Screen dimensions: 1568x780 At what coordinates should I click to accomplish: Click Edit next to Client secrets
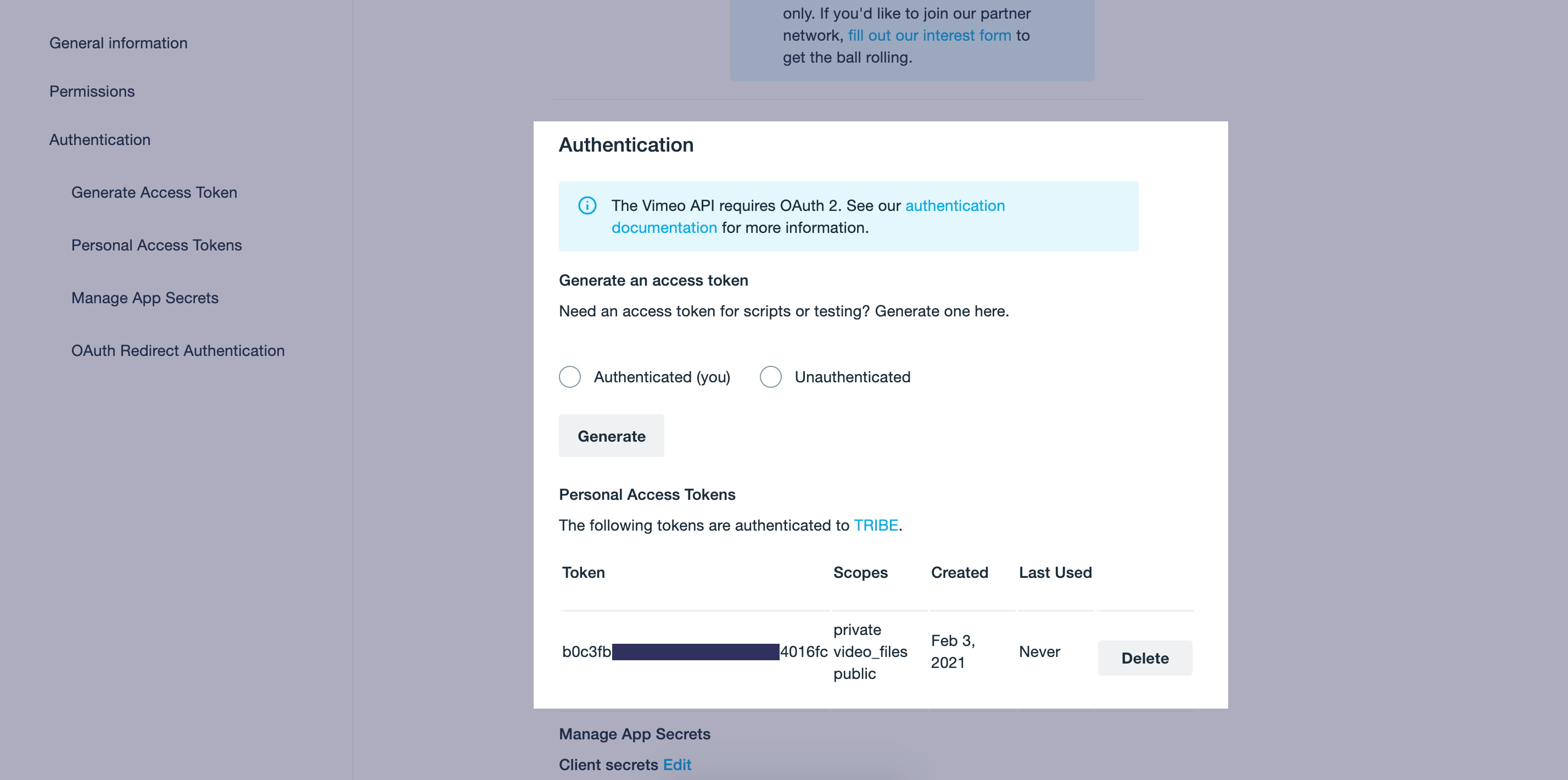677,765
